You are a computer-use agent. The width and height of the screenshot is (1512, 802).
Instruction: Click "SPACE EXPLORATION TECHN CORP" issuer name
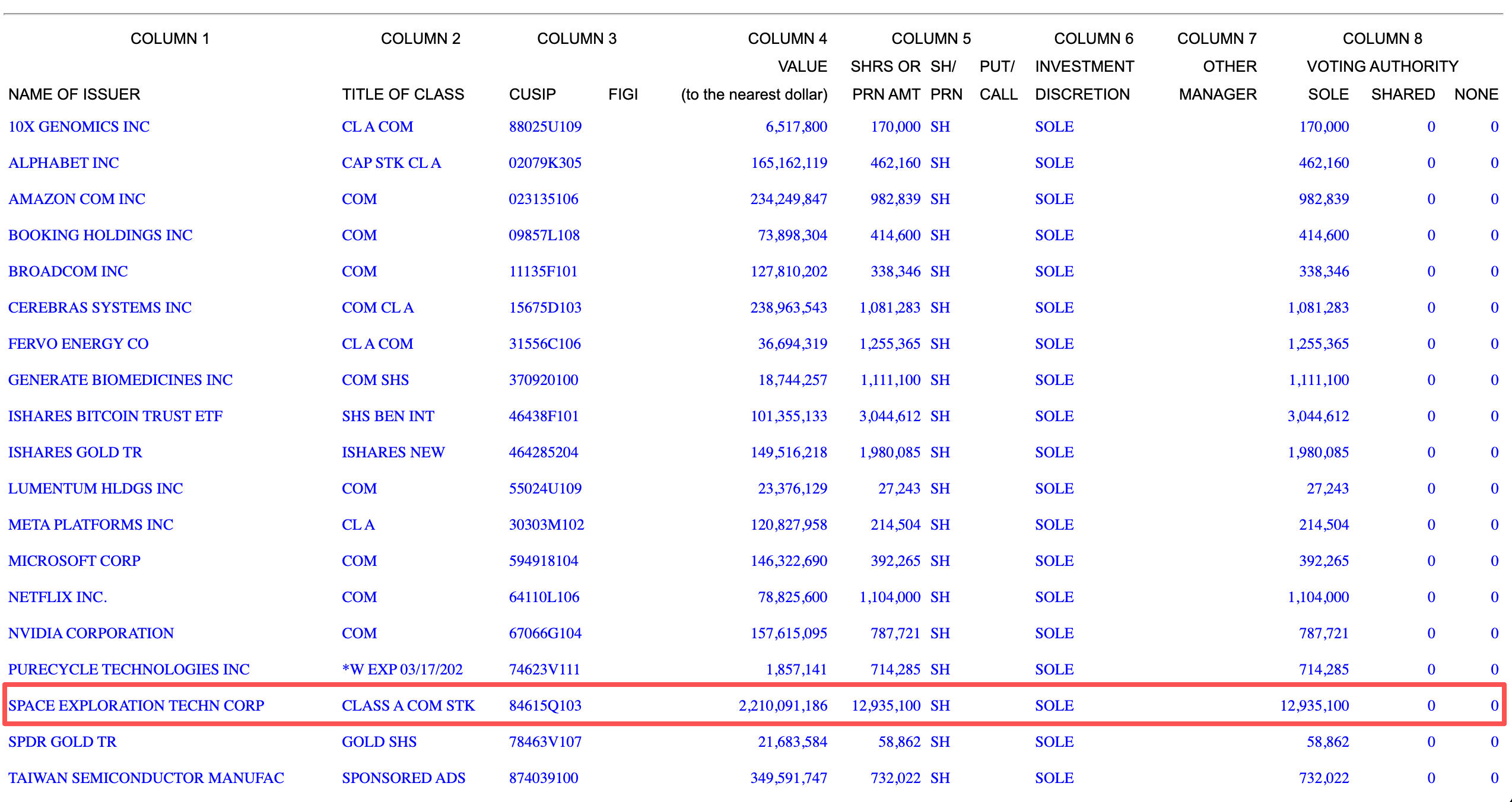tap(136, 705)
